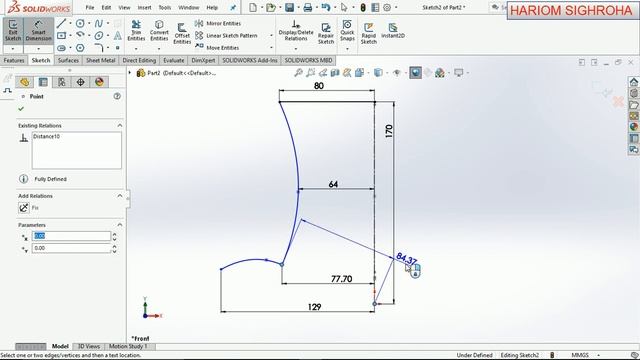This screenshot has width=640, height=360.
Task: Click Linear Sketch Pattern
Action: pyautogui.click(x=226, y=36)
